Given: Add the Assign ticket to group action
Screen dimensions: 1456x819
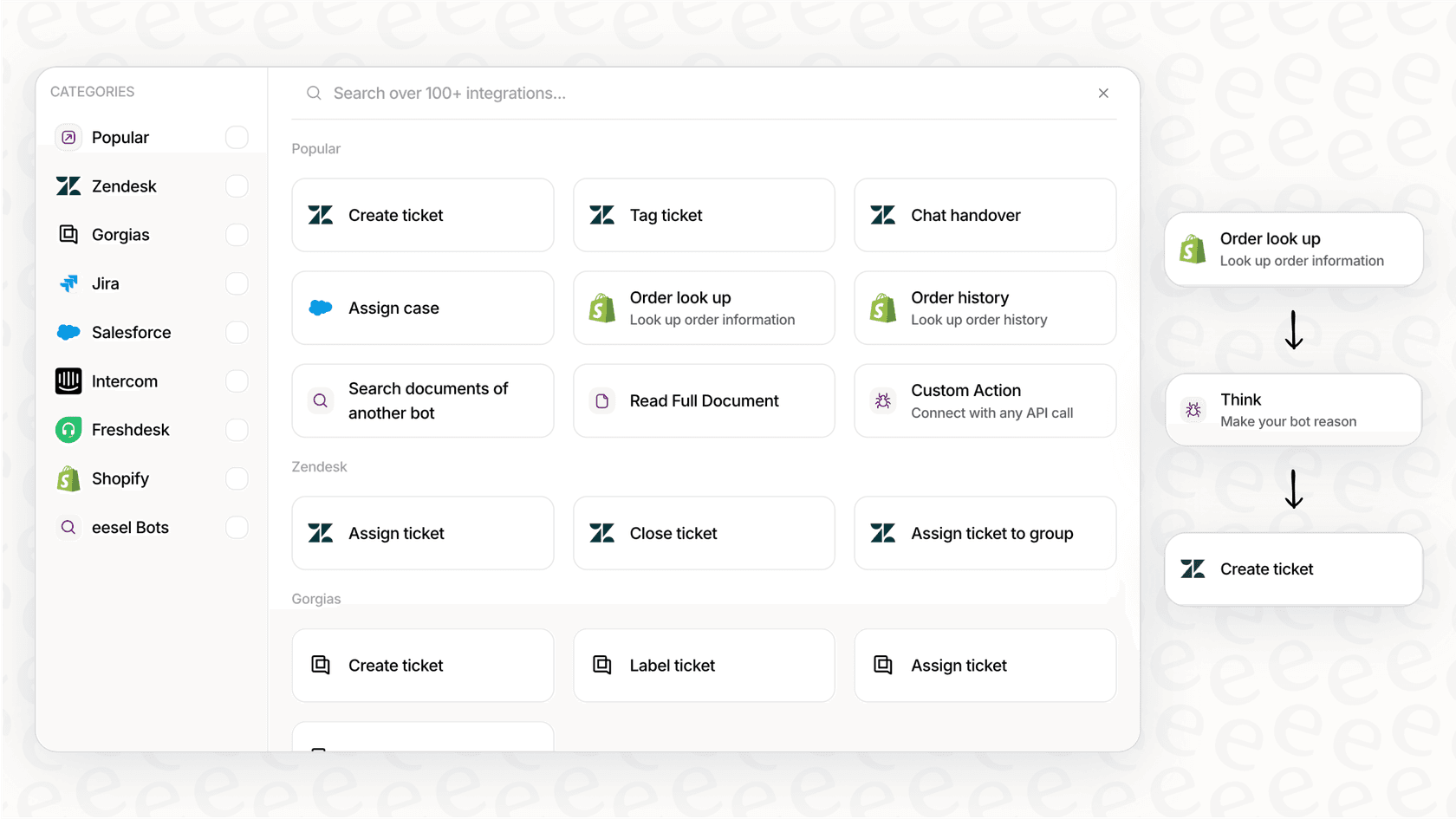Looking at the screenshot, I should pos(985,533).
